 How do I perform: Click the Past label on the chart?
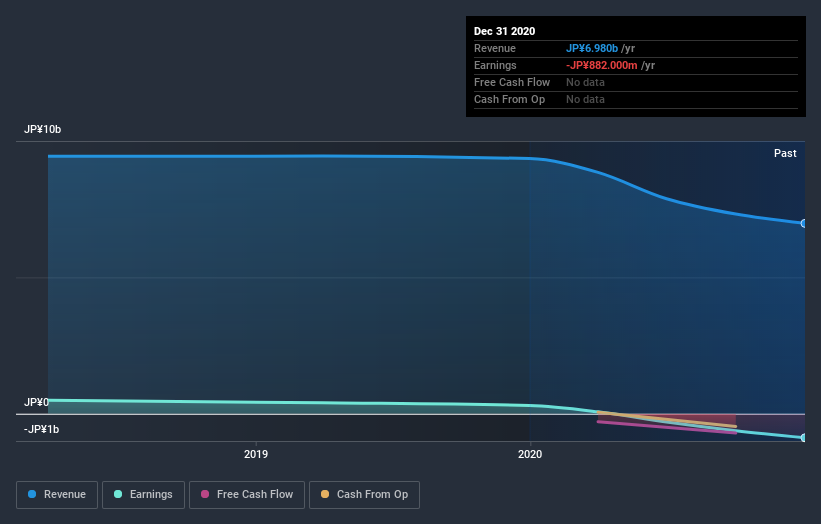coord(785,153)
